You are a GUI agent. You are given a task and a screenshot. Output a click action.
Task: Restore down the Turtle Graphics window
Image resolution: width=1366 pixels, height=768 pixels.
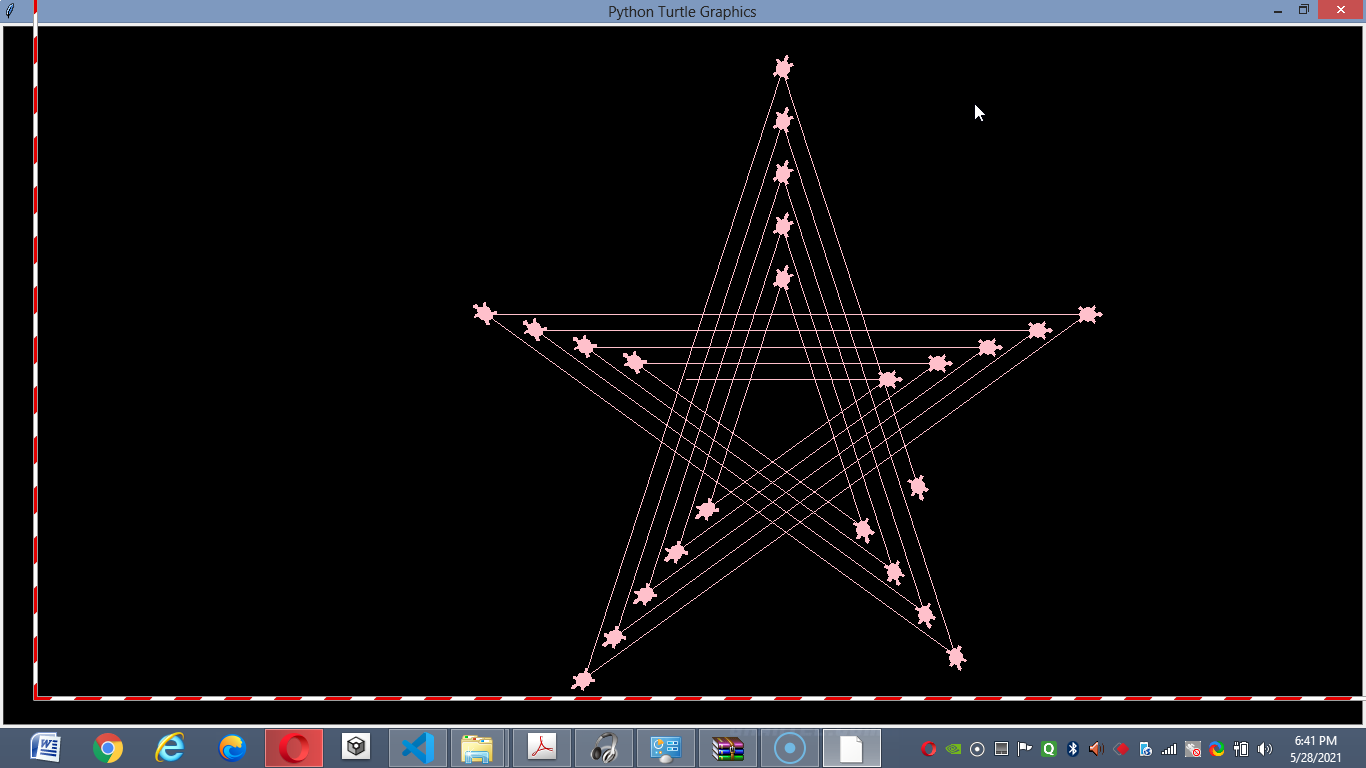tap(1304, 10)
